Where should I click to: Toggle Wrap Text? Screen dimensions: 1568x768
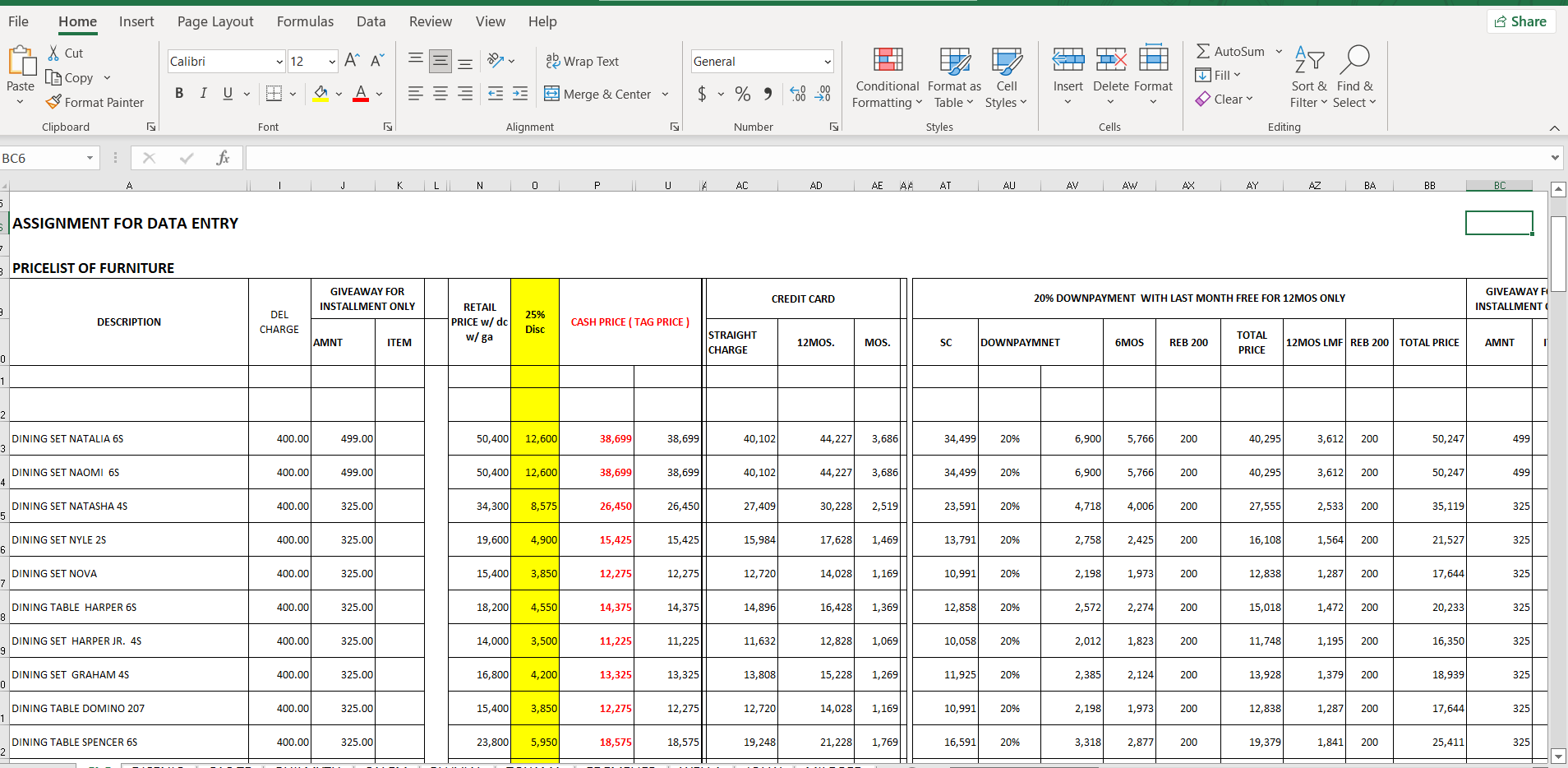pyautogui.click(x=583, y=61)
